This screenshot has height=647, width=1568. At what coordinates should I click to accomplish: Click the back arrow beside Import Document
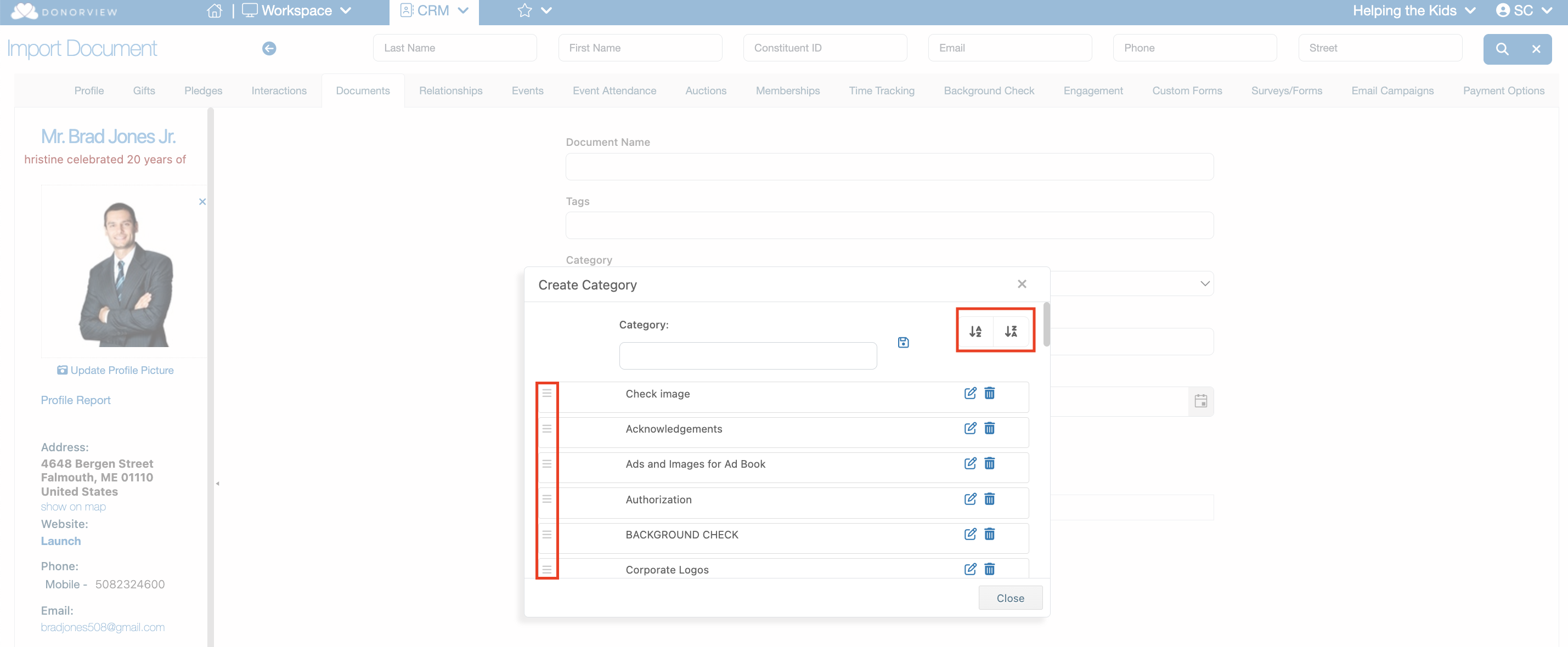[x=269, y=48]
